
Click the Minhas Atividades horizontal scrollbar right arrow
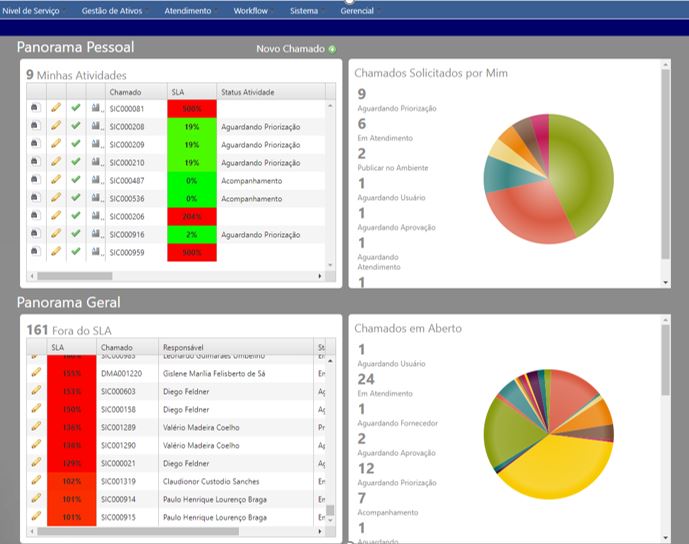tap(321, 276)
